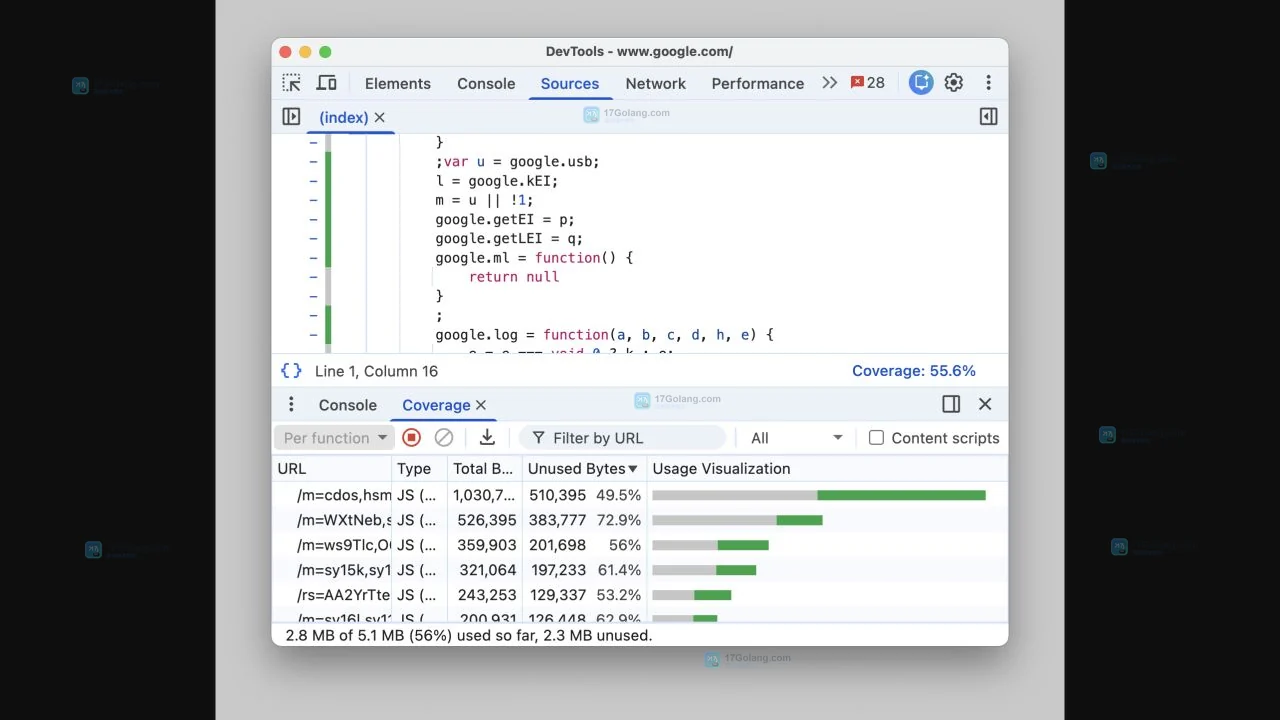Viewport: 1280px width, 720px height.
Task: Sort by Unused Bytes column header
Action: [x=585, y=468]
